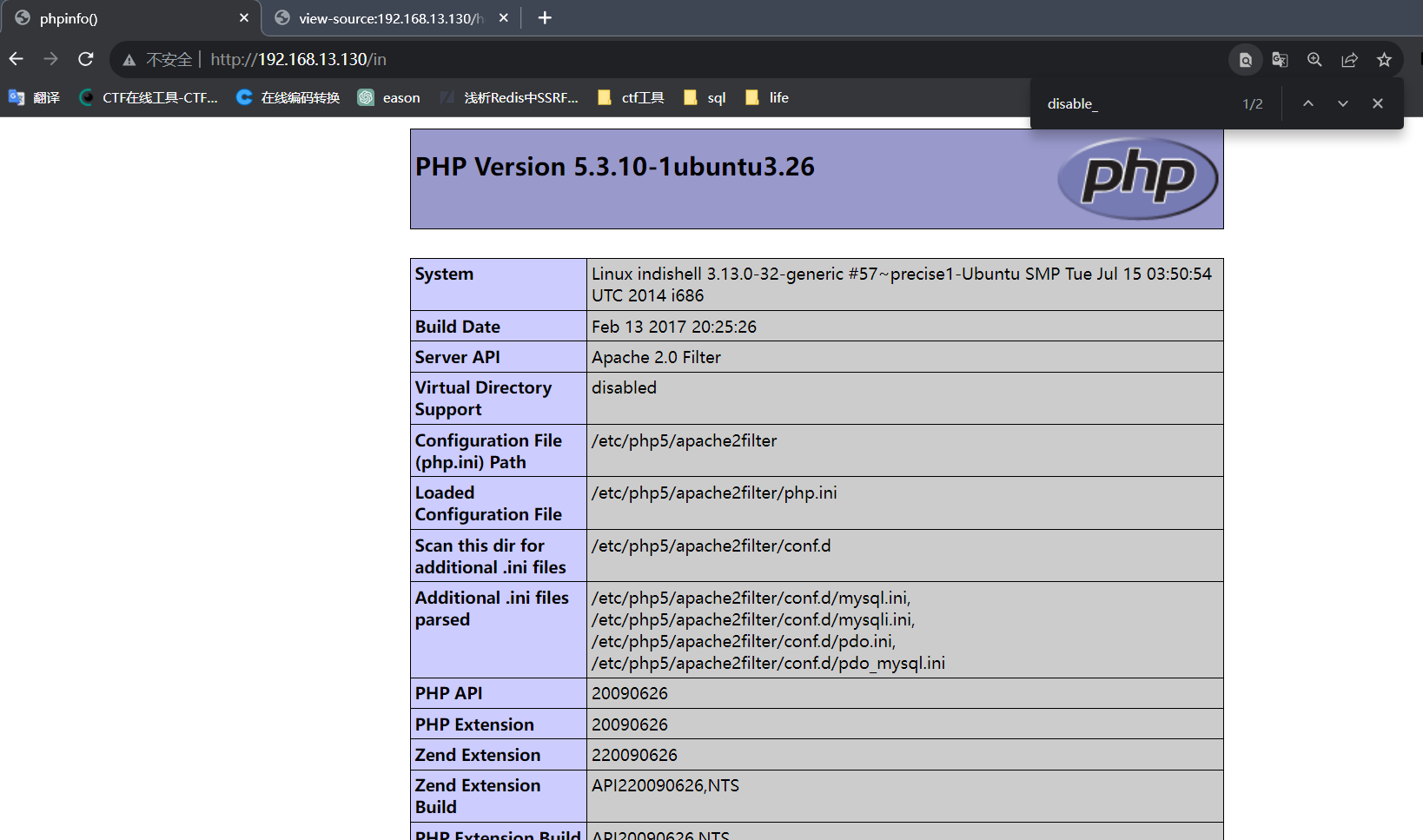Viewport: 1423px width, 840px height.
Task: Click the PHP logo image
Action: (1137, 178)
